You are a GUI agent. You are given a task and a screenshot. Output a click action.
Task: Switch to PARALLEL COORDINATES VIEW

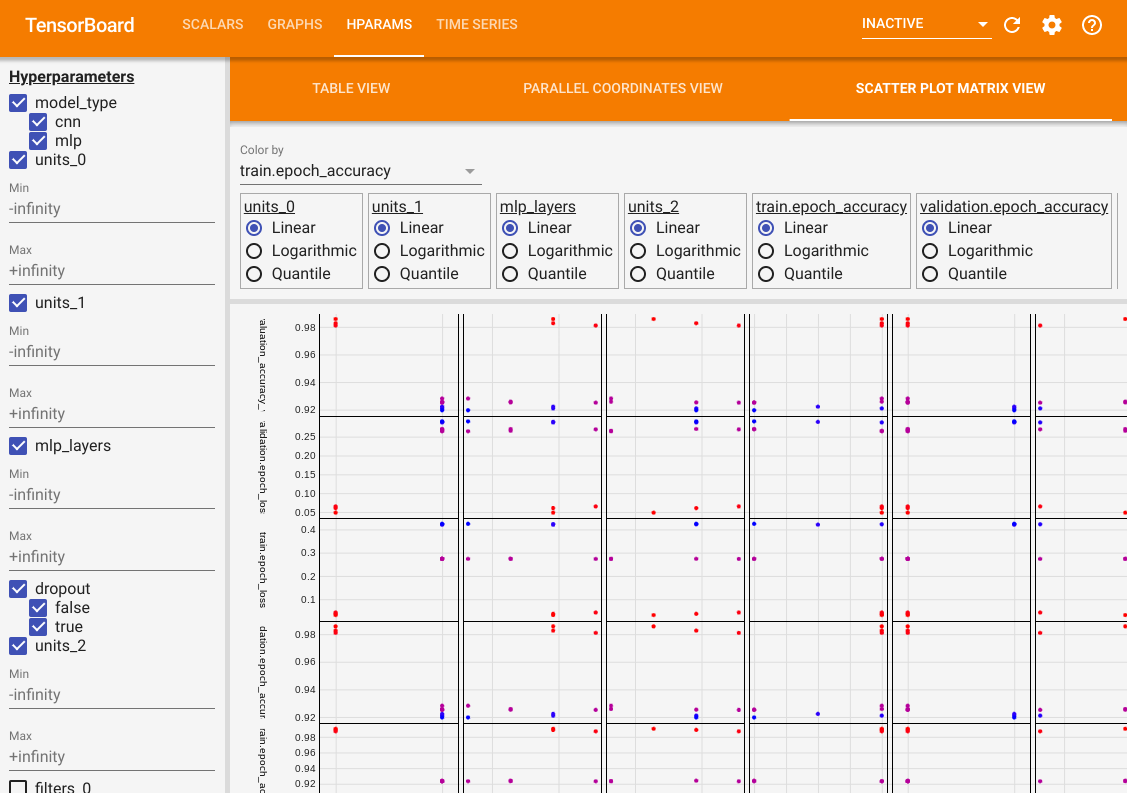[622, 88]
